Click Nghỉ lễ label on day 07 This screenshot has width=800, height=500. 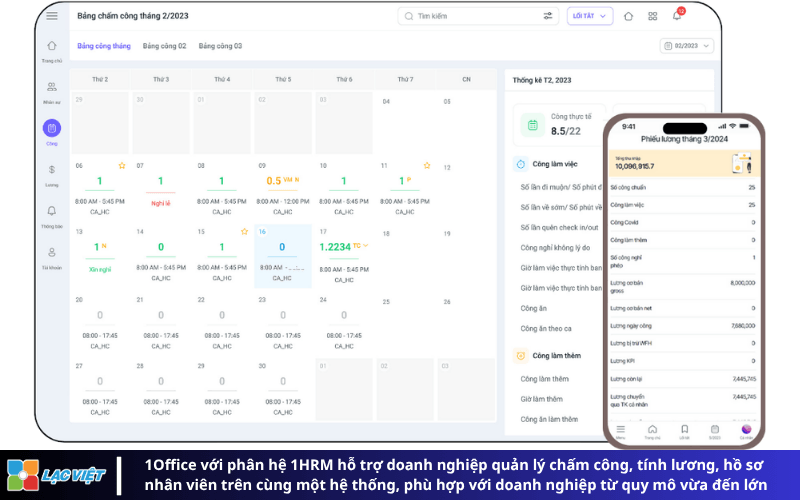pos(161,204)
